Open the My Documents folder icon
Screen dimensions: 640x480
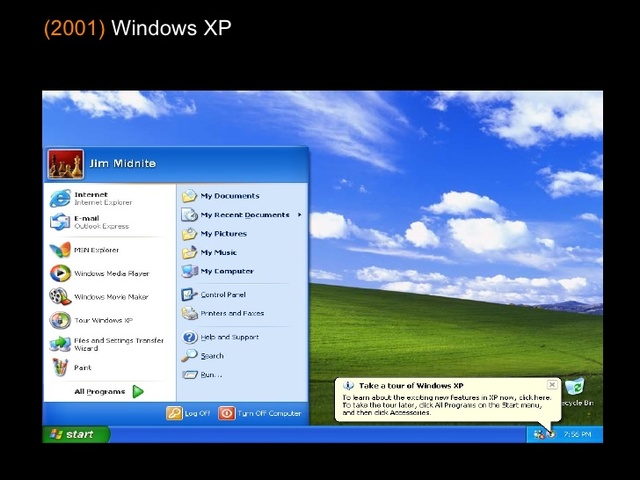pos(189,196)
